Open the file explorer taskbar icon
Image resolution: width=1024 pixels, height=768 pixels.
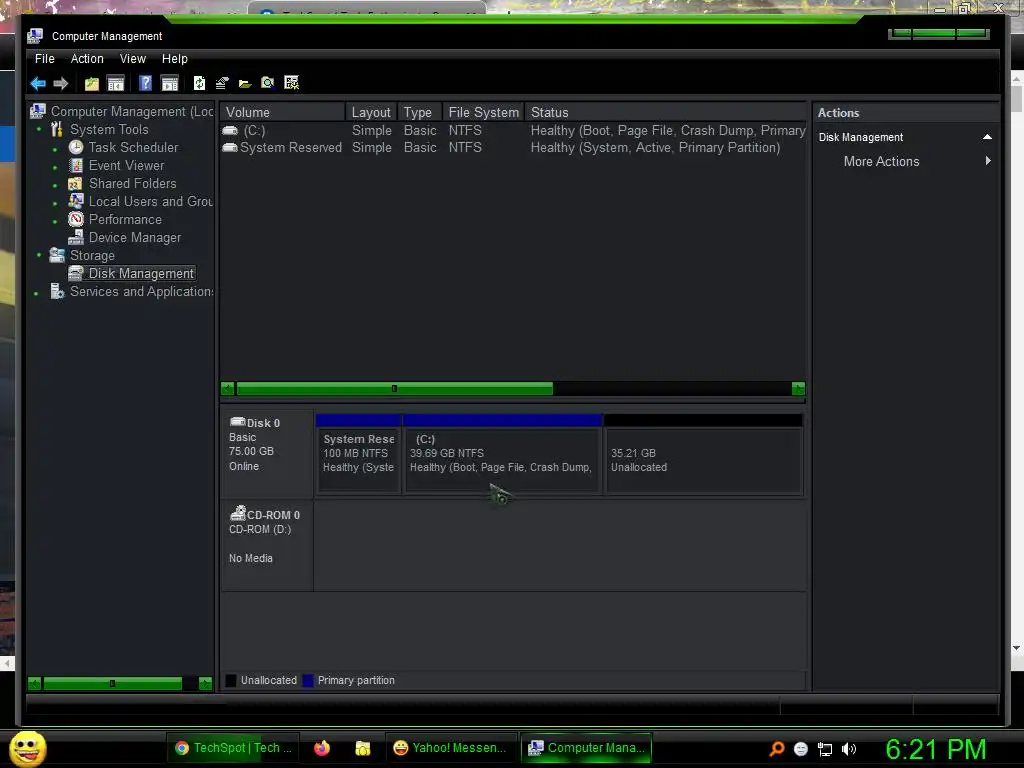(x=362, y=748)
